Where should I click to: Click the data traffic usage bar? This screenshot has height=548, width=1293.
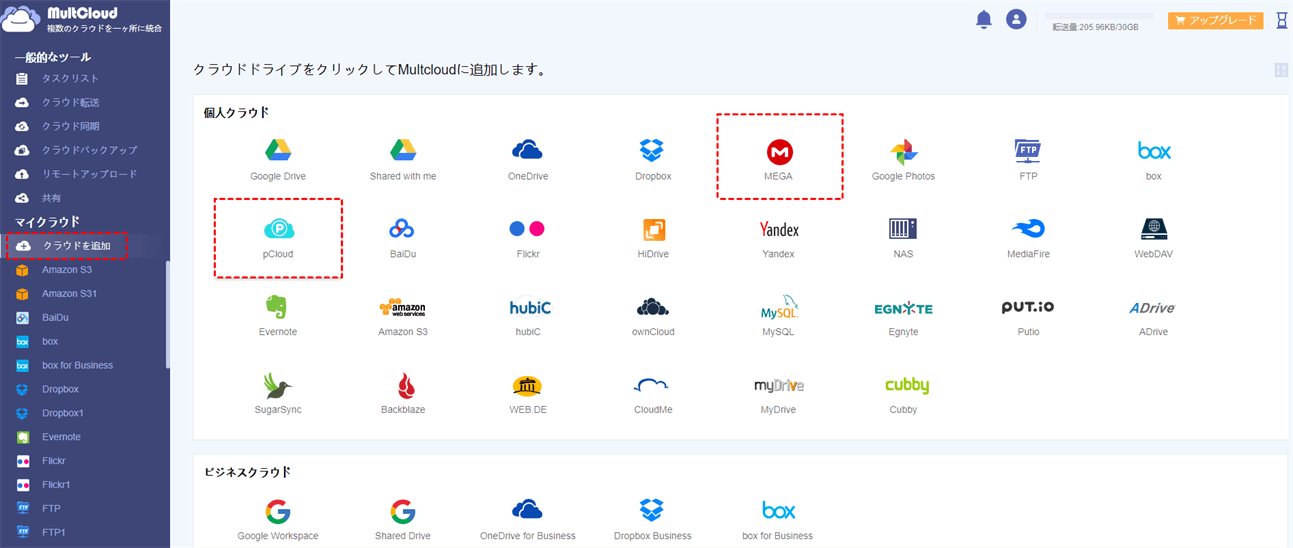pyautogui.click(x=1099, y=17)
